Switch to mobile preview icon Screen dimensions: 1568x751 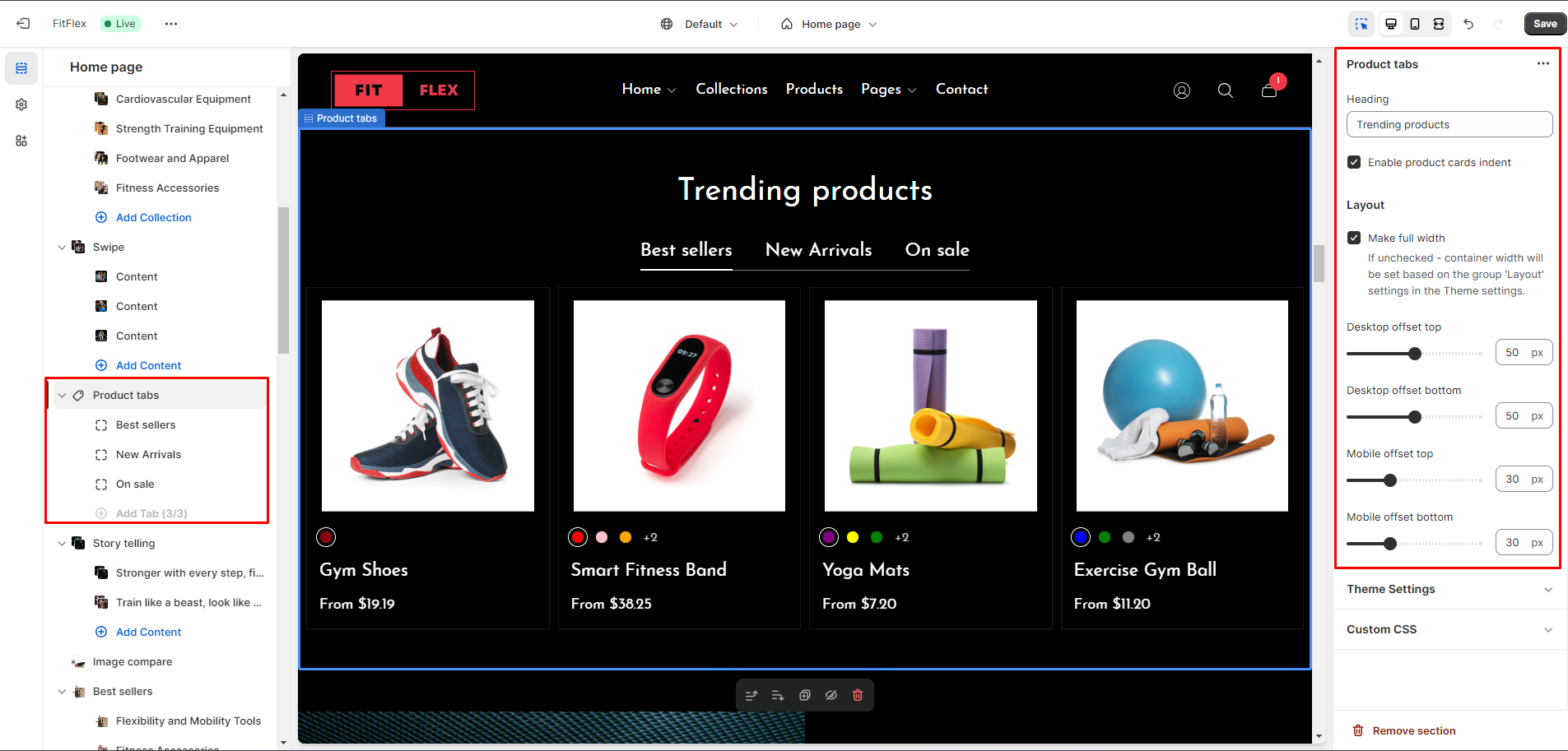[1415, 24]
